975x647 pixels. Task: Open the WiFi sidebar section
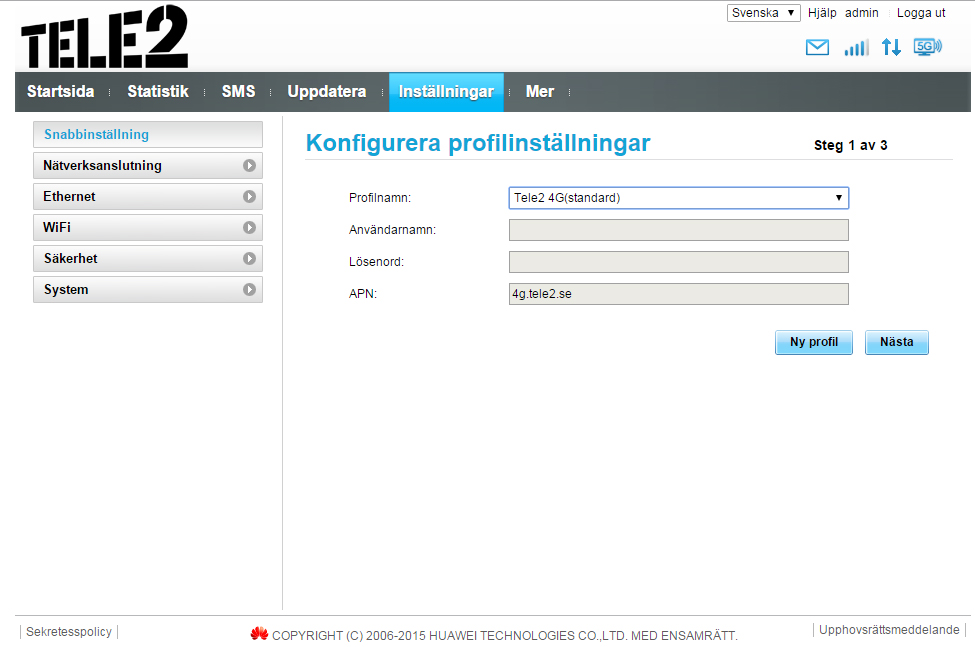148,227
